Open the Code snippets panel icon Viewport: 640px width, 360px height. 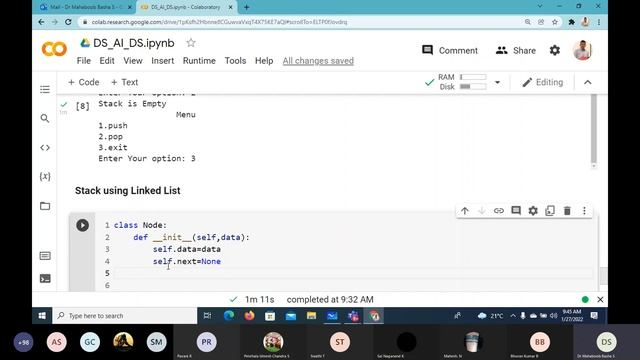point(45,148)
